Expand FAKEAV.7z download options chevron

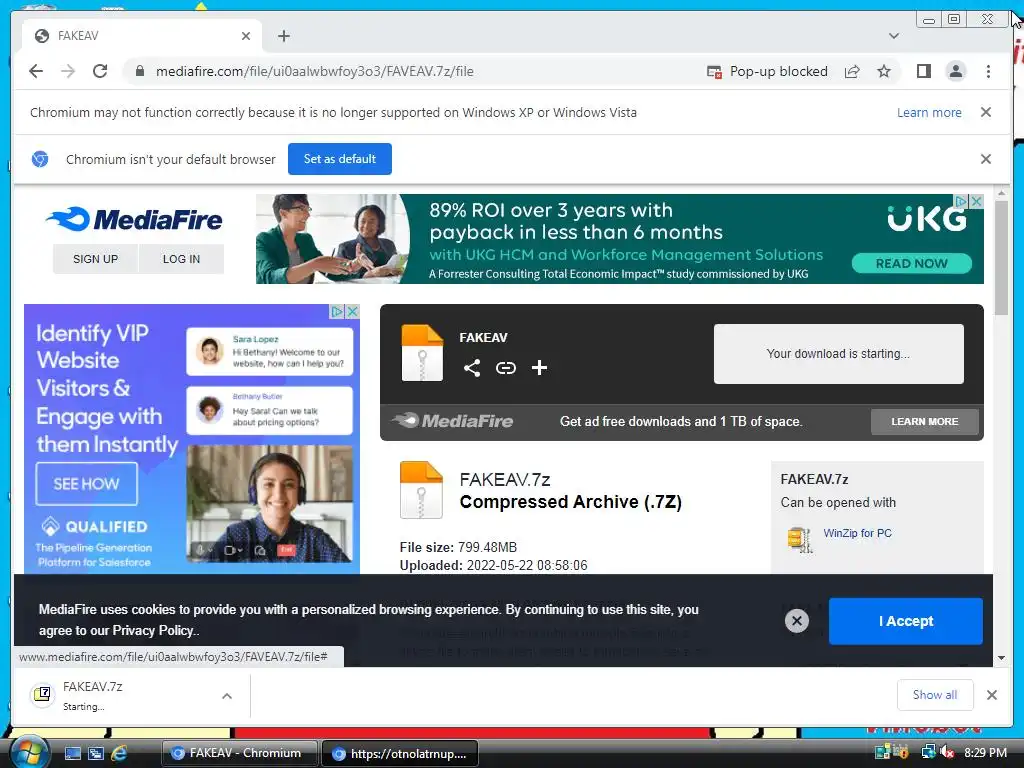227,696
